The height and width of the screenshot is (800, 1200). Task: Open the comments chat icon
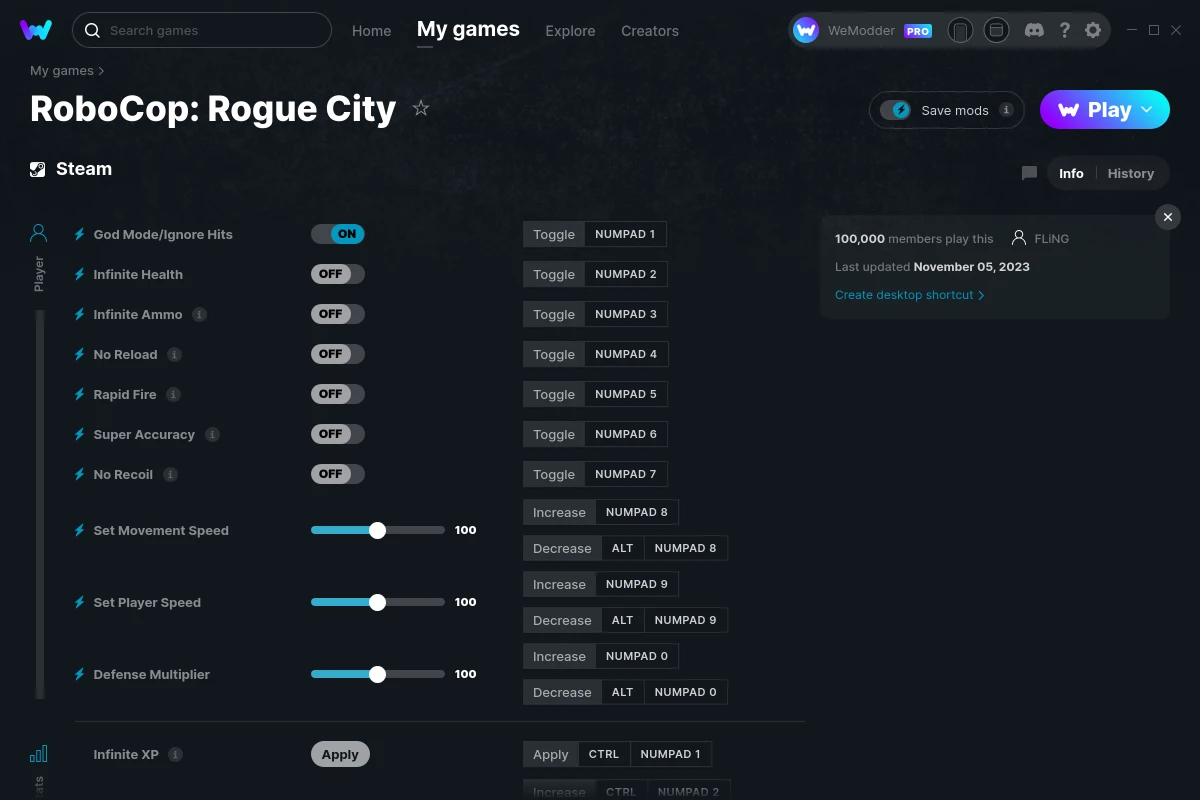pos(1029,173)
